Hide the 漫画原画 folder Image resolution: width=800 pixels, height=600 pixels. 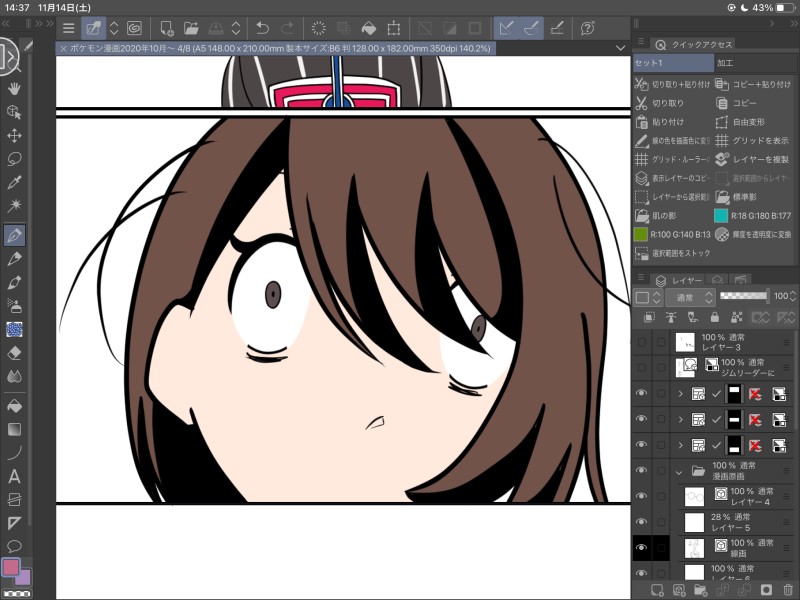pos(642,470)
